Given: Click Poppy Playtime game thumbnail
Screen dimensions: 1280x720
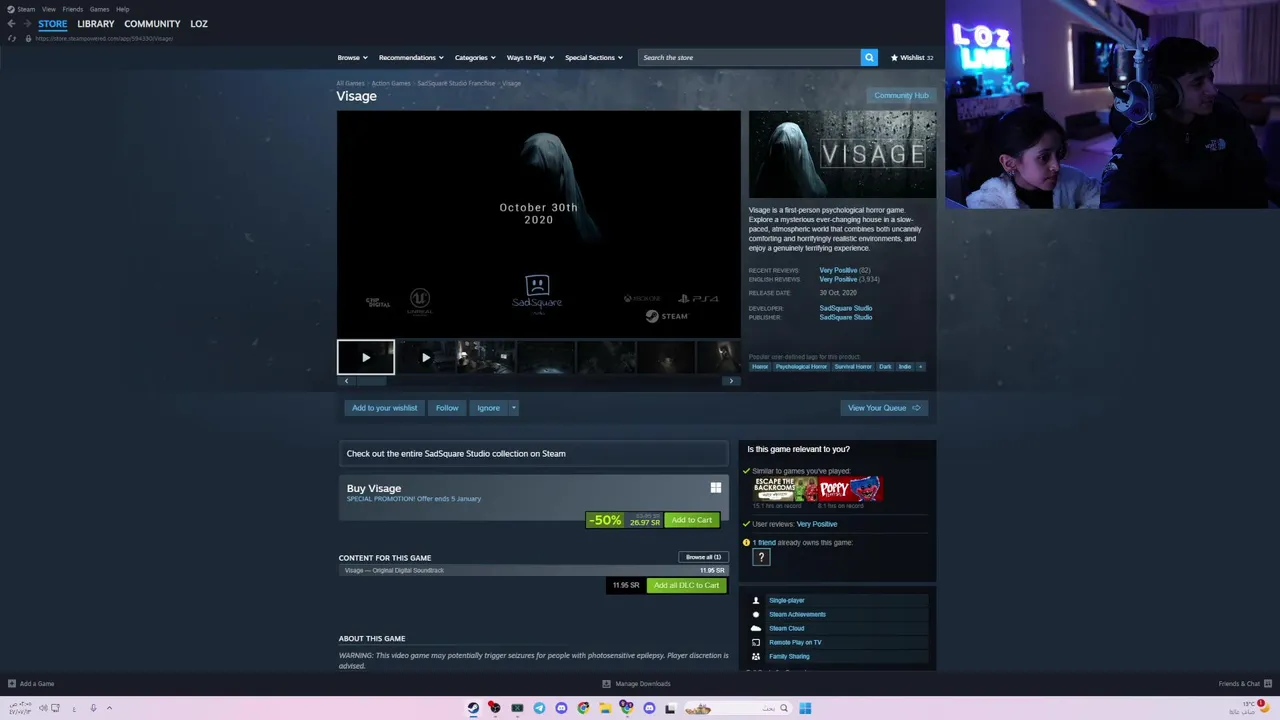Looking at the screenshot, I should (851, 489).
